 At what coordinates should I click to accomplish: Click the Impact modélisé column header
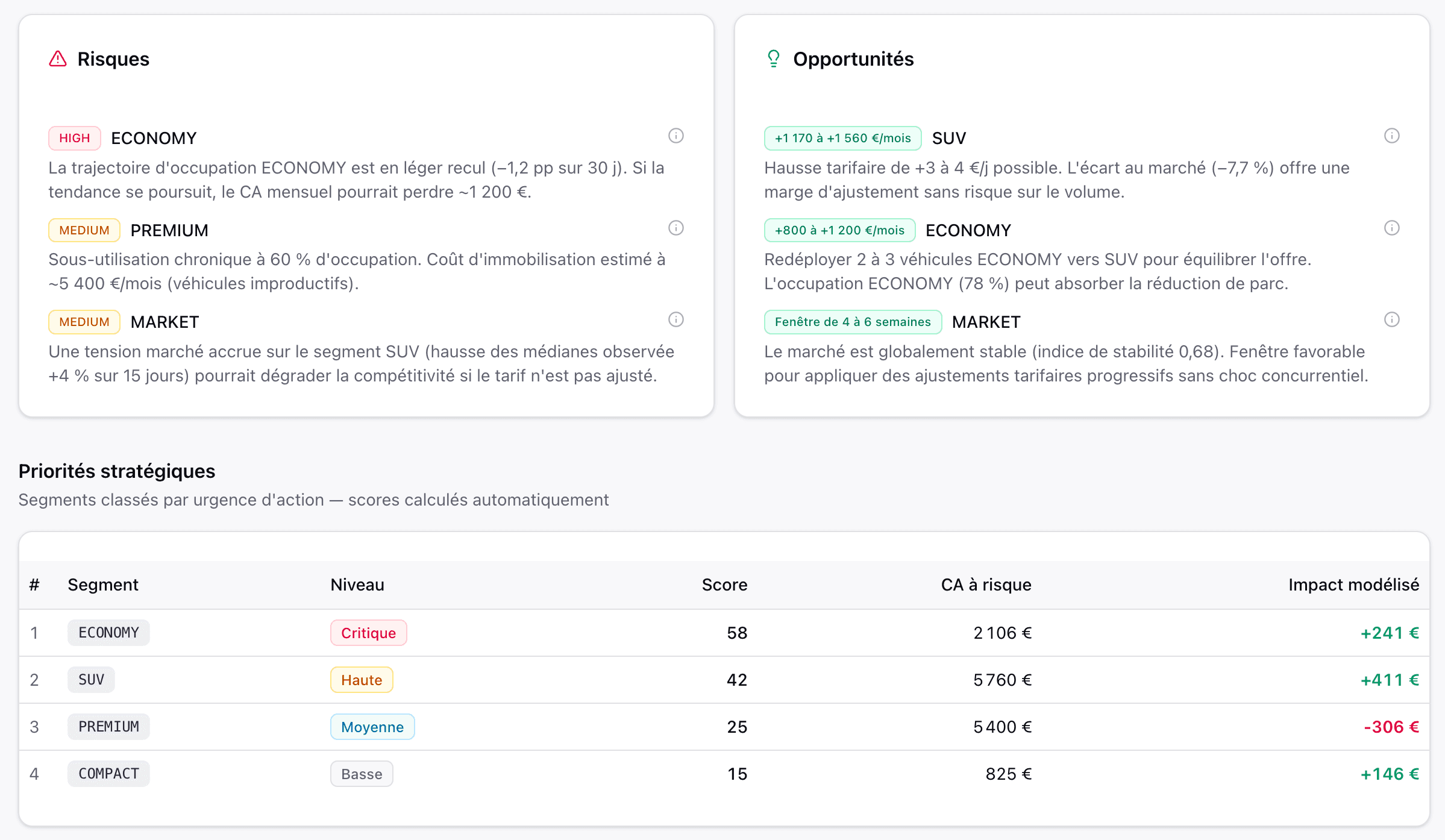tap(1353, 585)
